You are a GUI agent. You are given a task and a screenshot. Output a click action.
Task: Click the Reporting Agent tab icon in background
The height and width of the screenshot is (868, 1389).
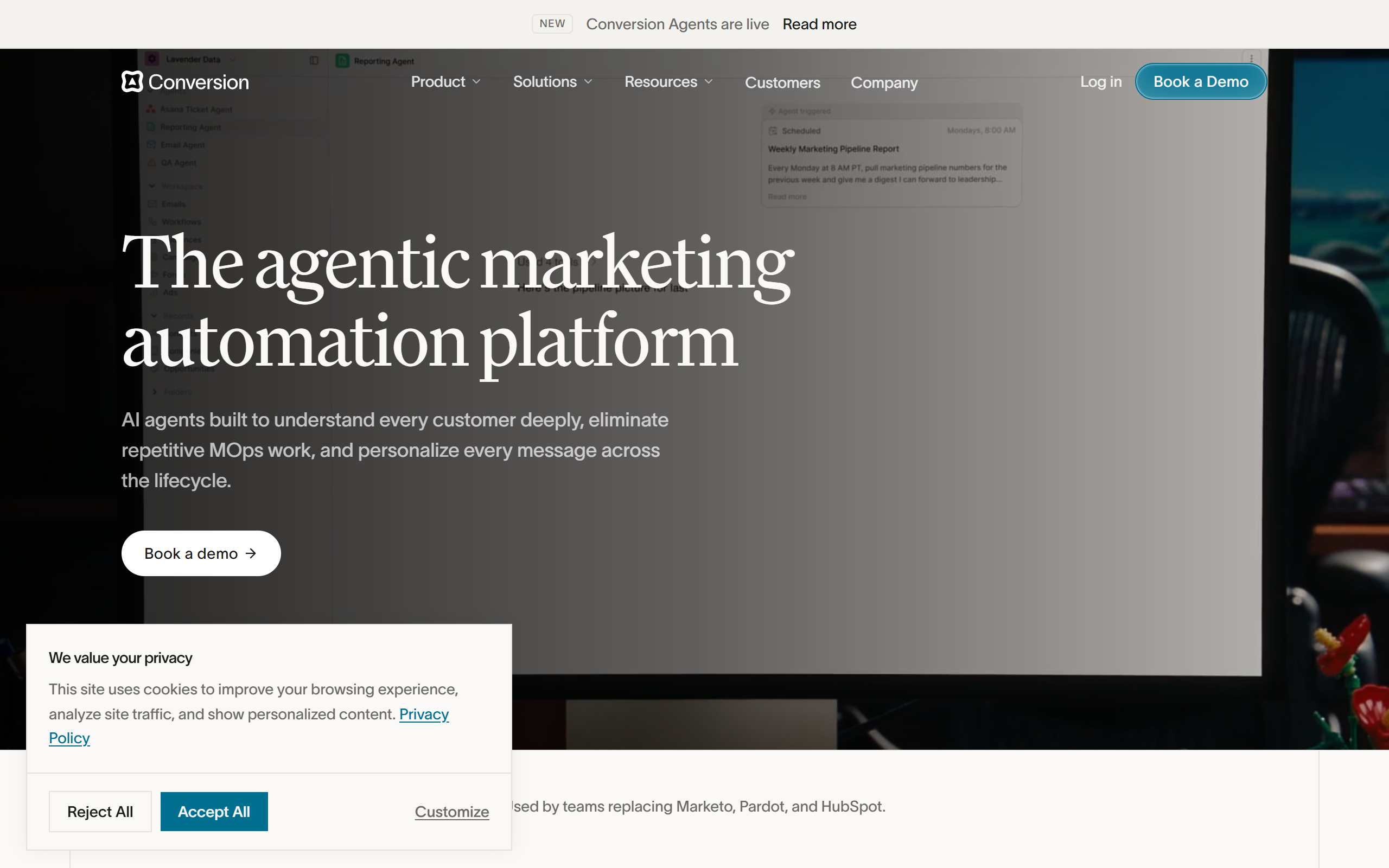click(343, 61)
